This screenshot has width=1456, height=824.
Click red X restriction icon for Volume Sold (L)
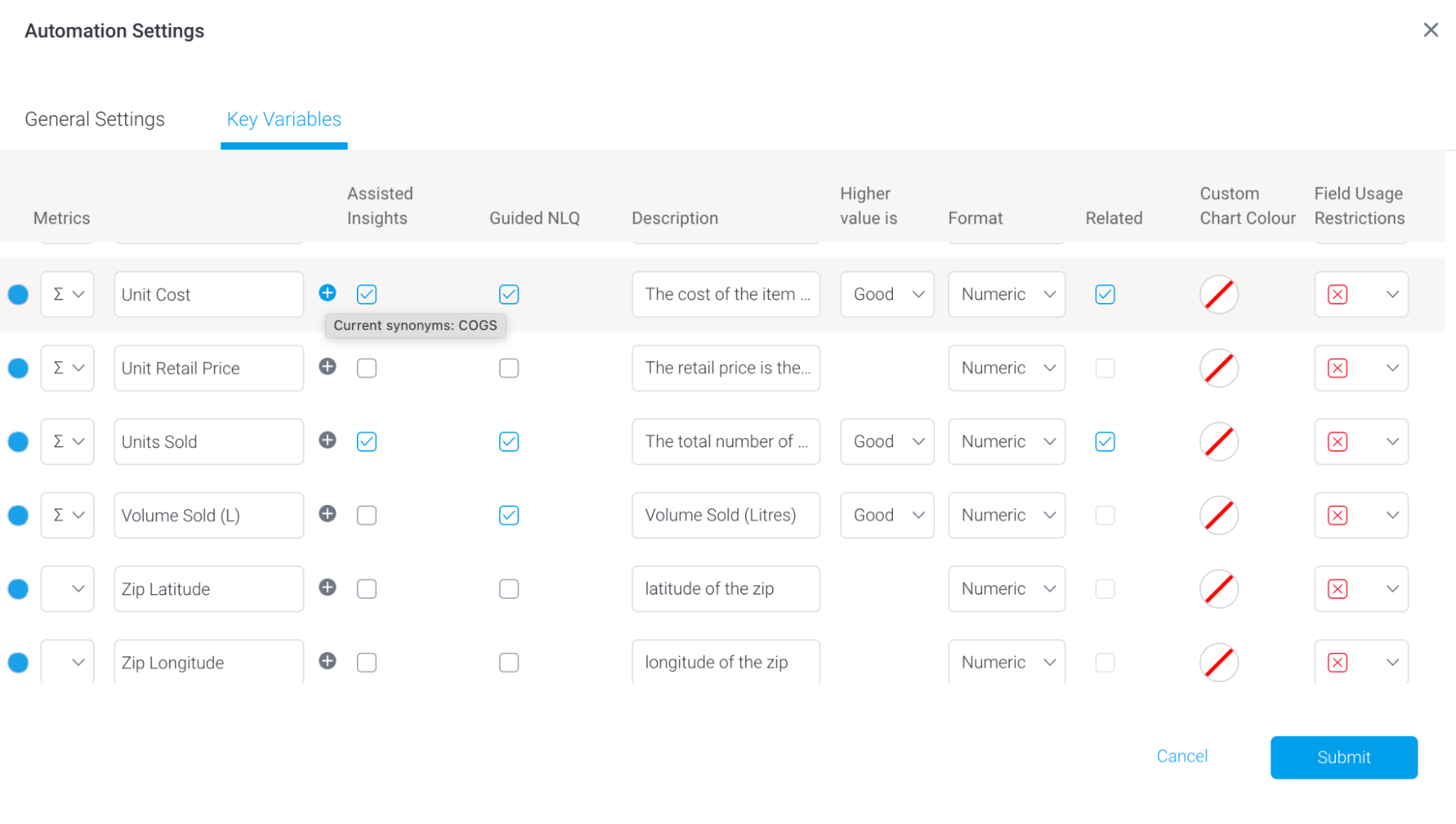[x=1337, y=515]
